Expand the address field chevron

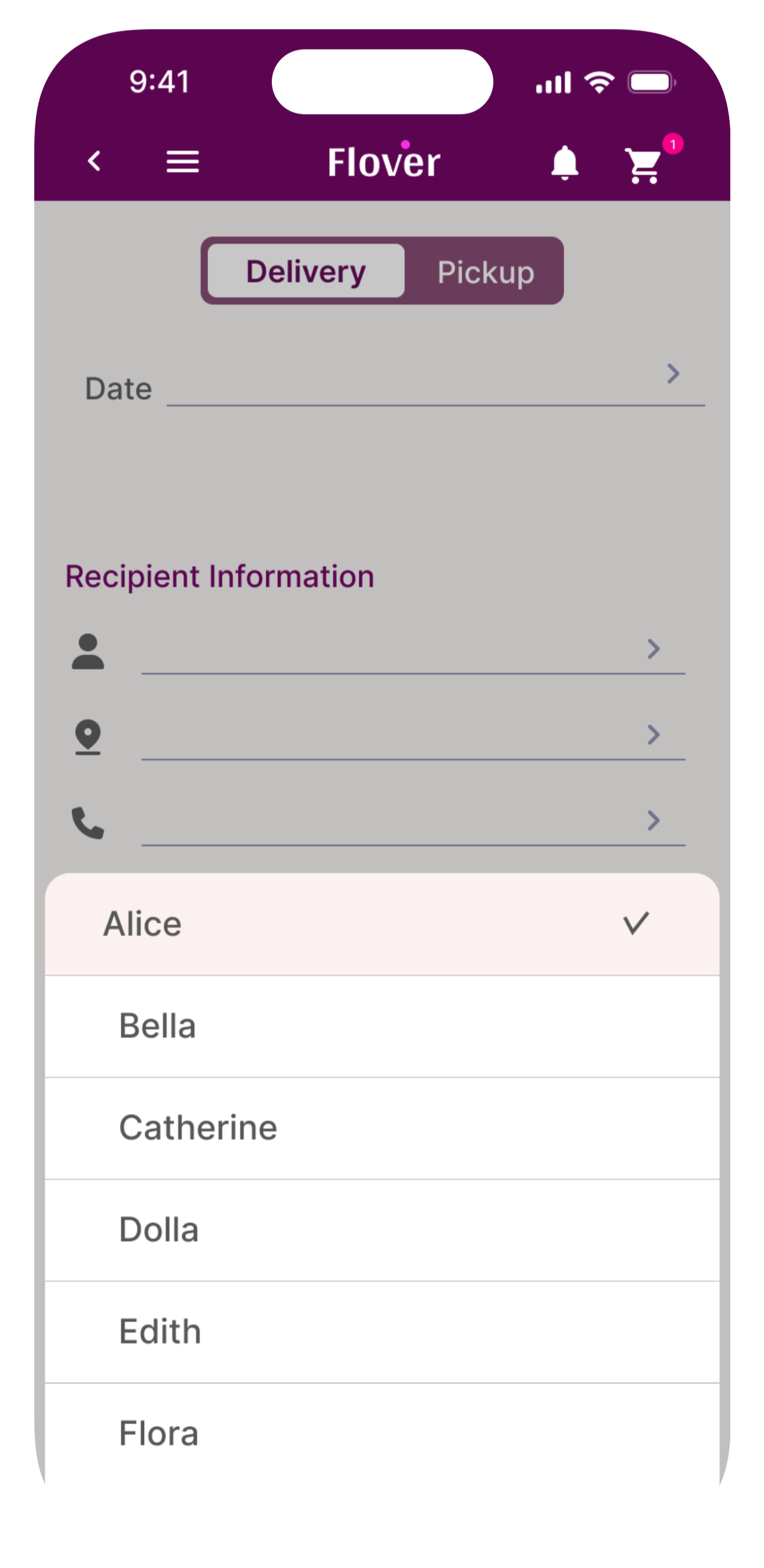653,735
